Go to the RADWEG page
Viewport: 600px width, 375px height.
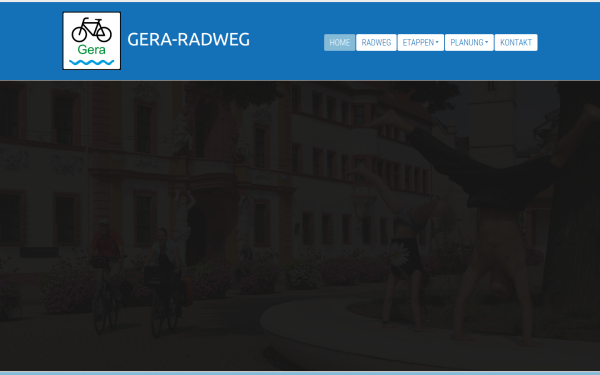(376, 42)
